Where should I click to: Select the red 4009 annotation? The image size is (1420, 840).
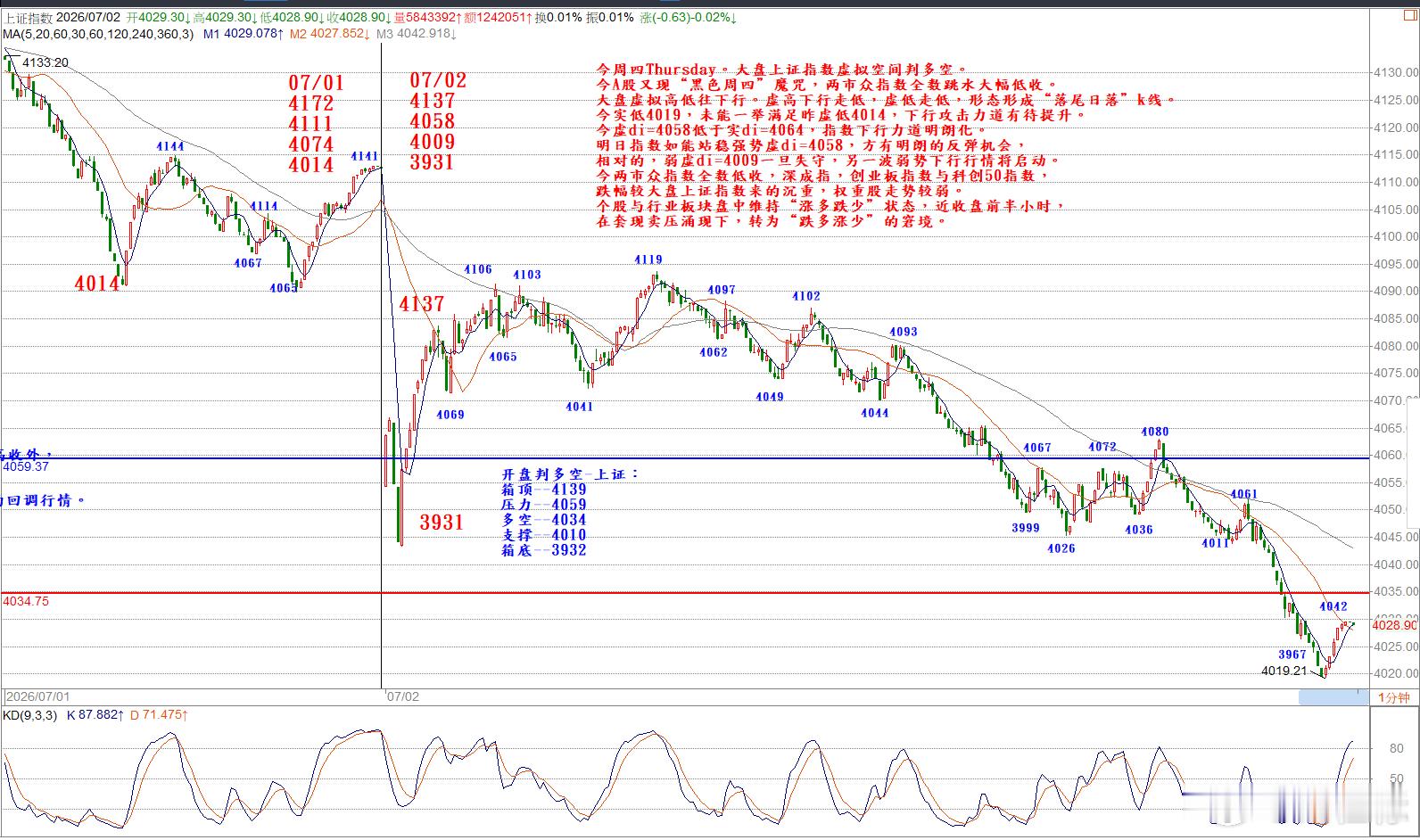433,142
